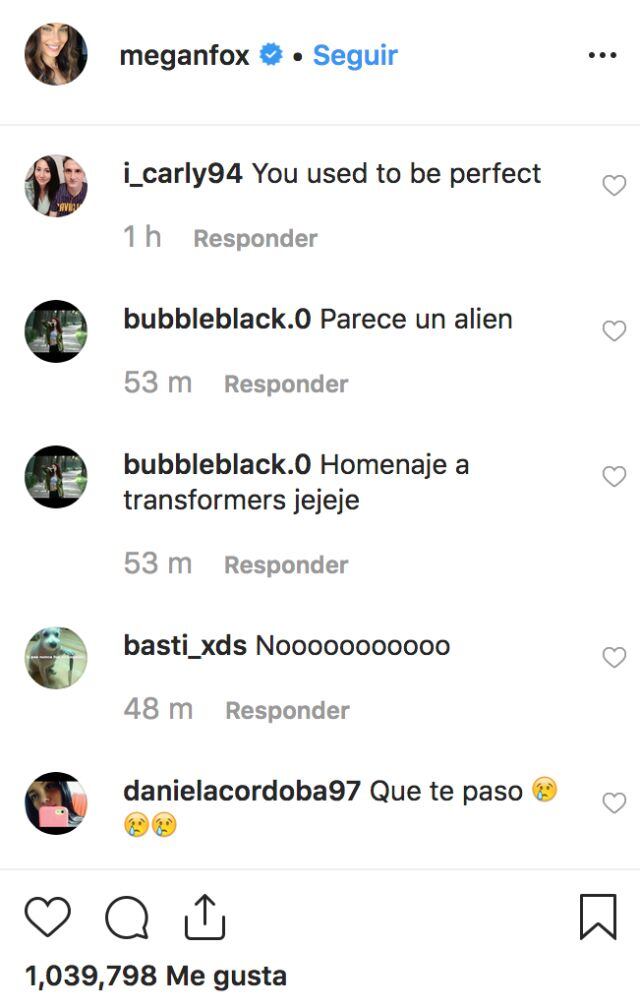Like danielacordoba97's comment
This screenshot has height=1008, width=640.
click(x=614, y=803)
